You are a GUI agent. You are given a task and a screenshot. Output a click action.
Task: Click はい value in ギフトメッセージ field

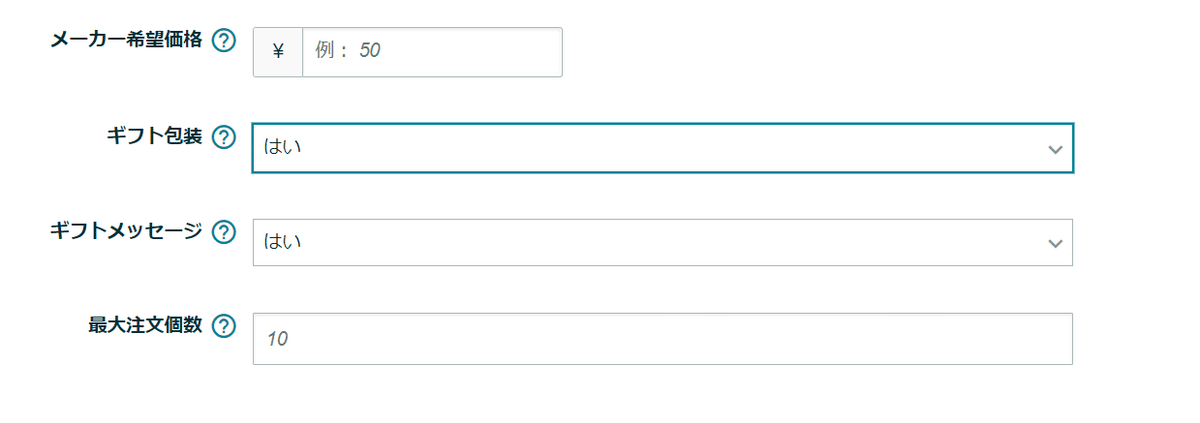(x=283, y=243)
